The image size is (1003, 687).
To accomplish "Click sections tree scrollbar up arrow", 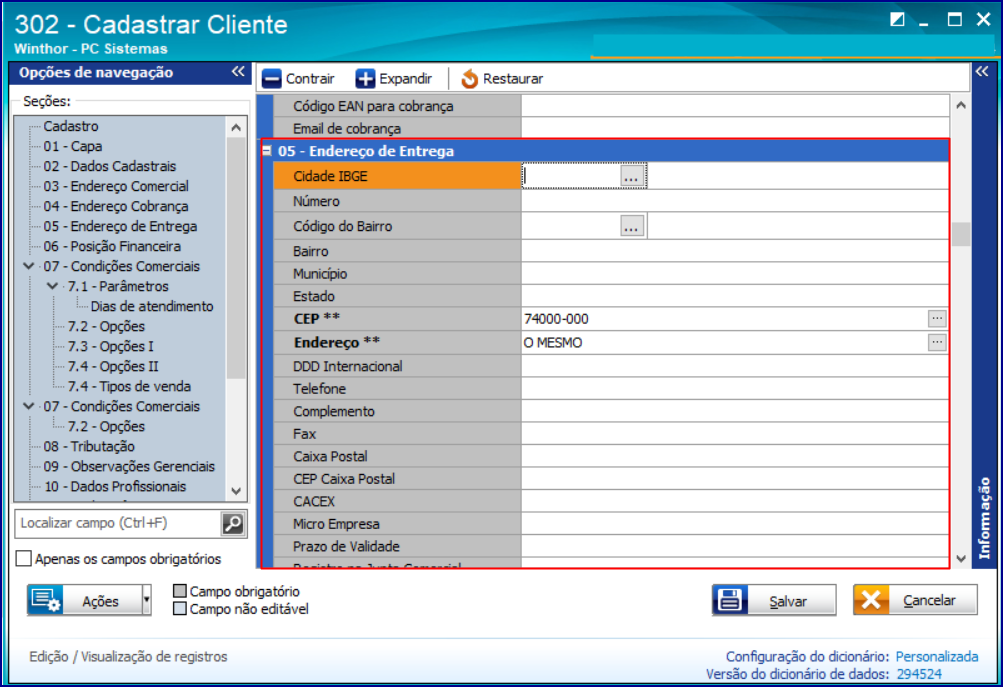I will [236, 127].
